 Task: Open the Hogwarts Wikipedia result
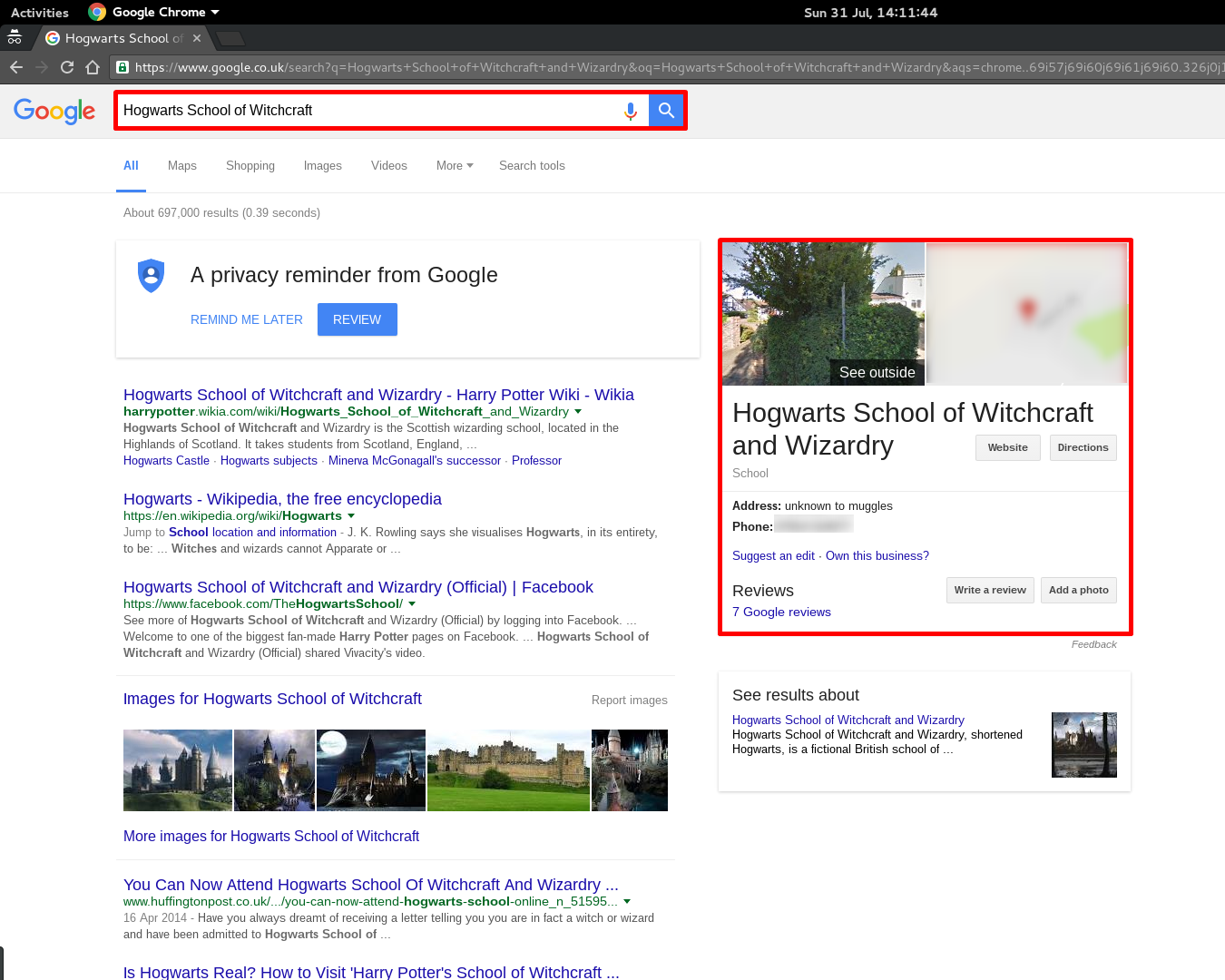click(282, 499)
